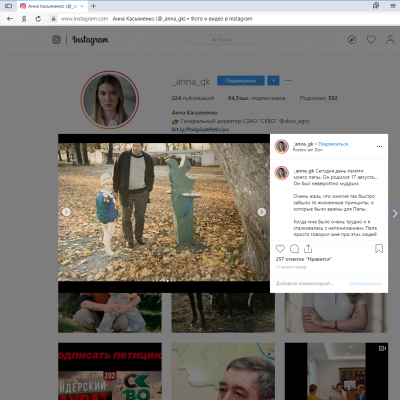Open the @skvo_agro mention link
Image resolution: width=400 pixels, height=400 pixels.
(294, 121)
